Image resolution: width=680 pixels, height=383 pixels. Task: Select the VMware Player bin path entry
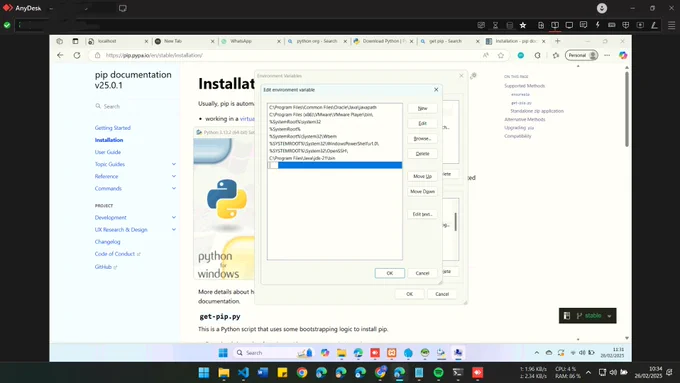point(334,115)
